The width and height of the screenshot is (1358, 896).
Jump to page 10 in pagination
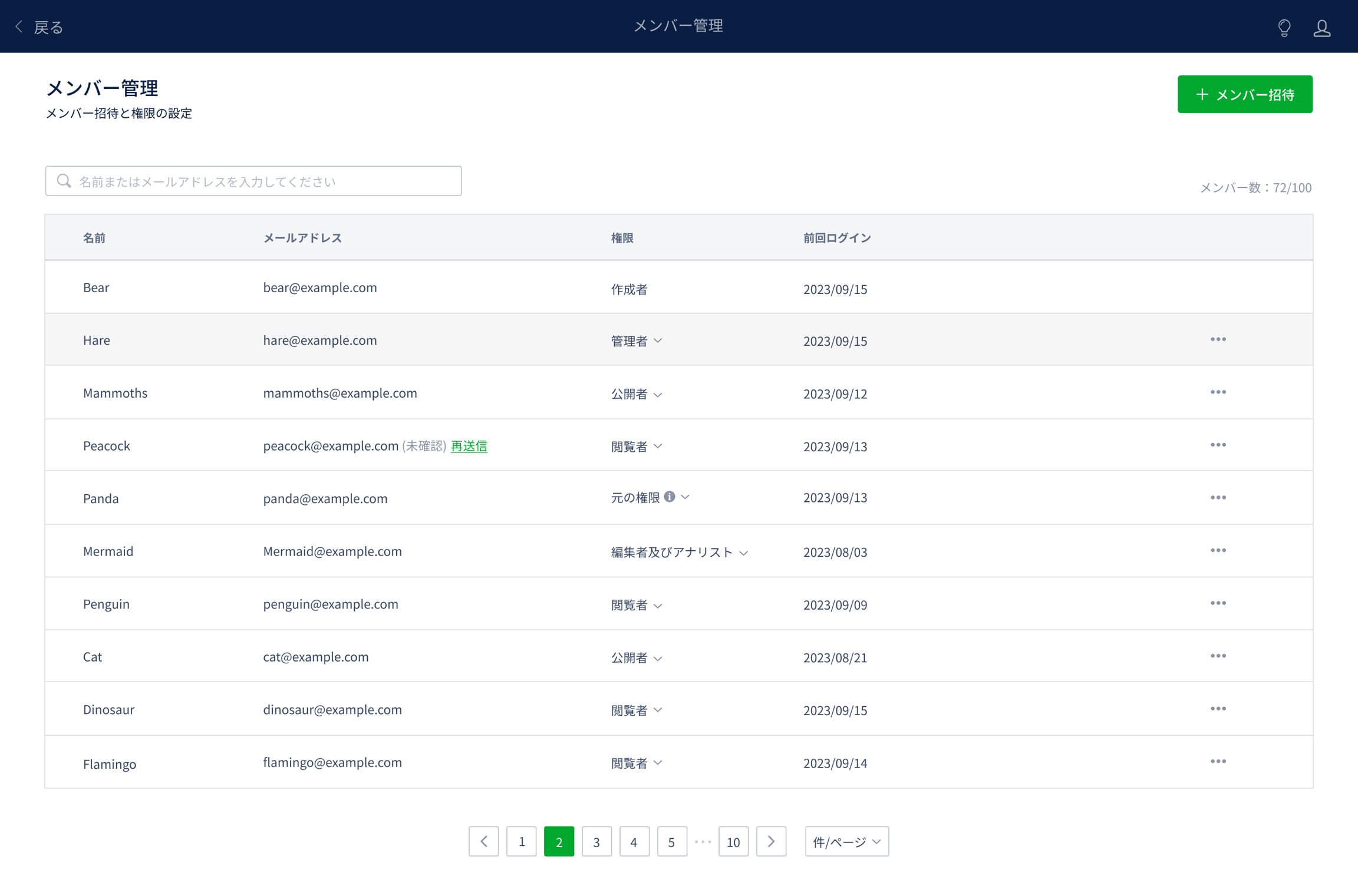pos(733,841)
